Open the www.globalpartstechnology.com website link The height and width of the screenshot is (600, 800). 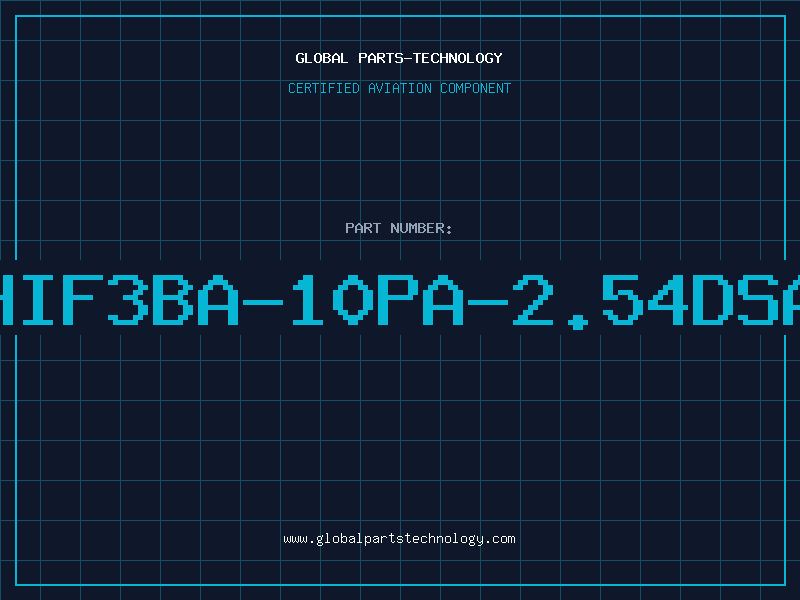[x=399, y=539]
